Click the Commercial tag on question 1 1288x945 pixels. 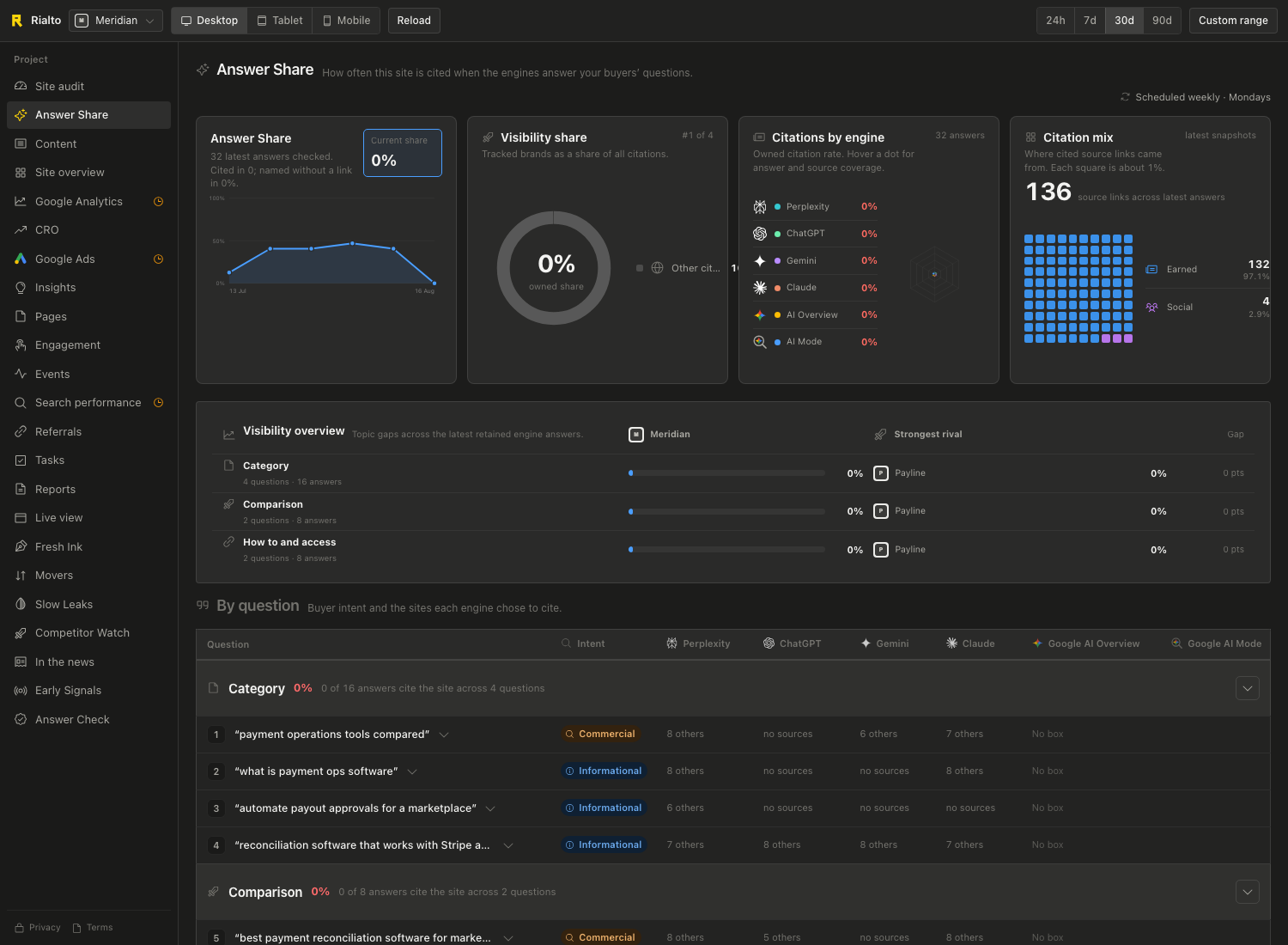tap(599, 735)
